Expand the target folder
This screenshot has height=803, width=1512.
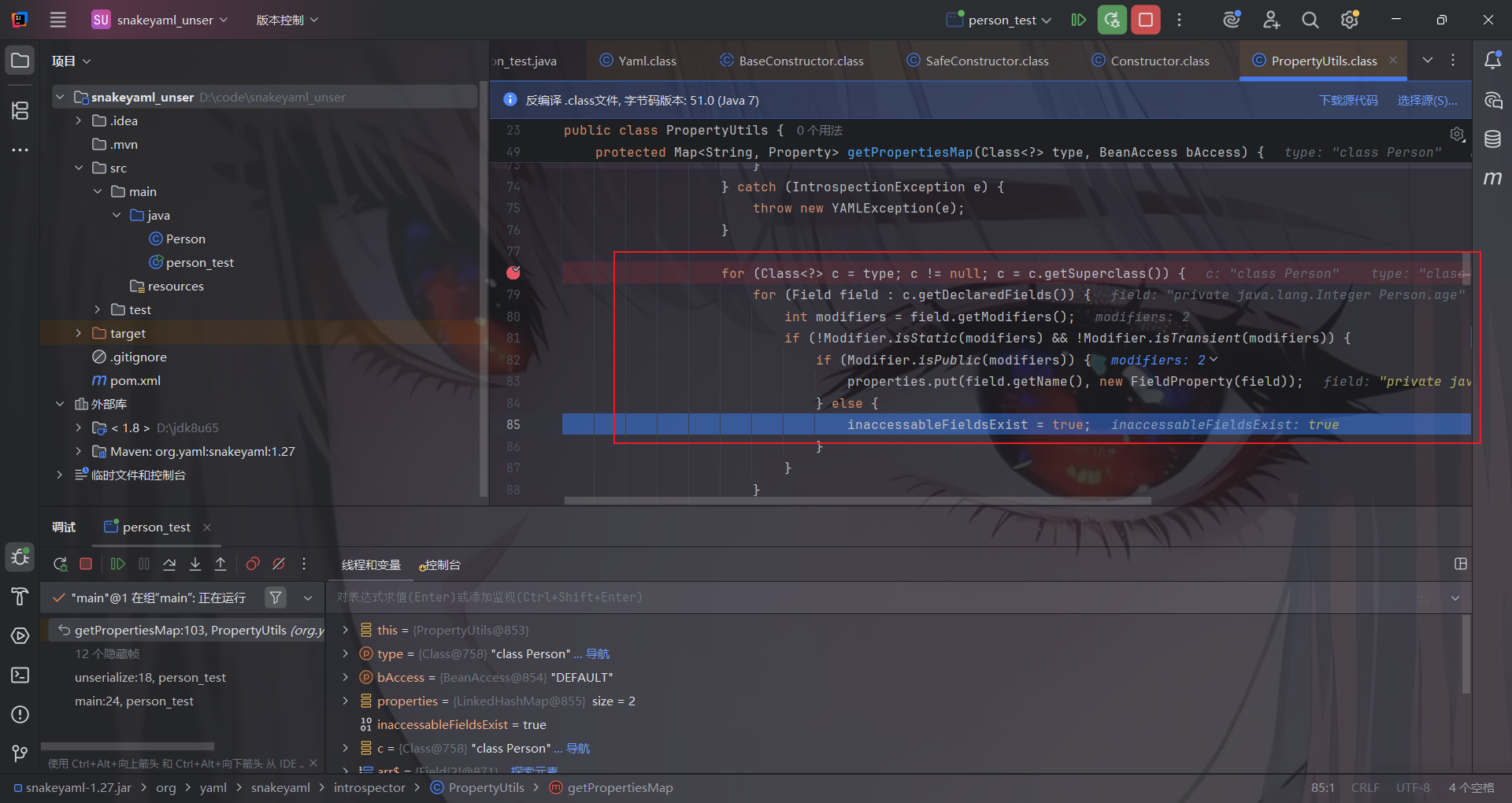point(79,333)
